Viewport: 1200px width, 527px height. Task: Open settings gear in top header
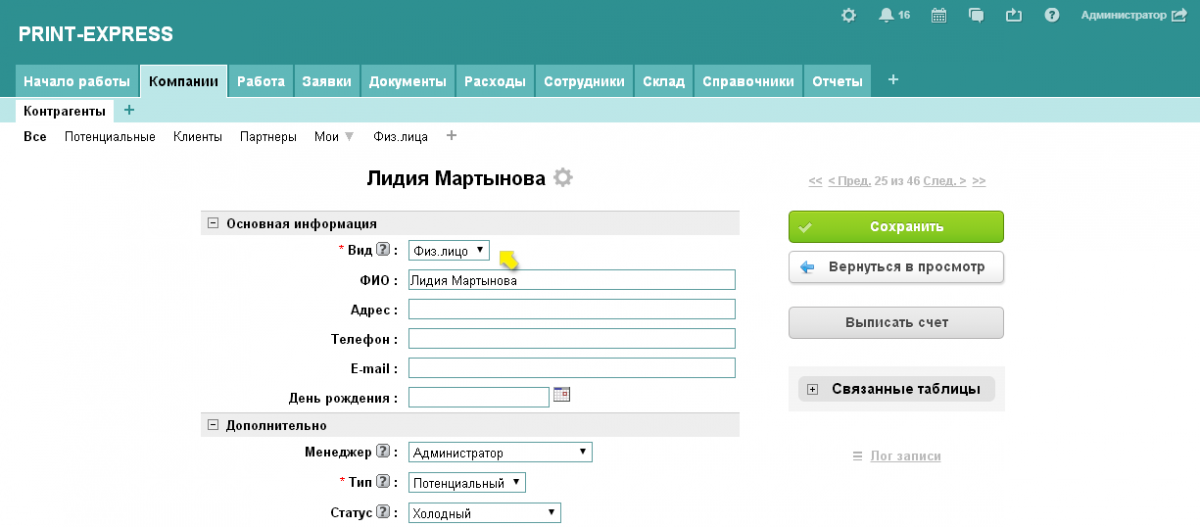[848, 15]
